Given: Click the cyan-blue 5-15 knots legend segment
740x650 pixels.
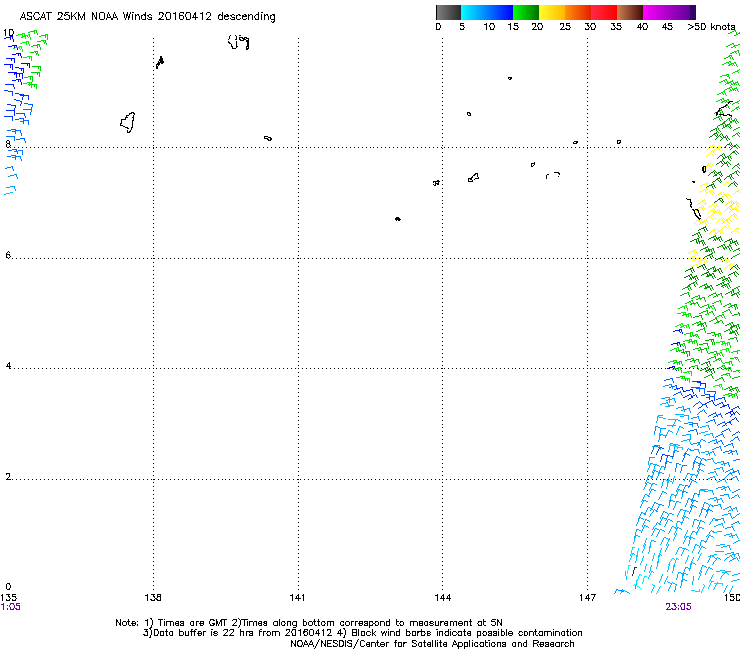Looking at the screenshot, I should click(x=487, y=12).
